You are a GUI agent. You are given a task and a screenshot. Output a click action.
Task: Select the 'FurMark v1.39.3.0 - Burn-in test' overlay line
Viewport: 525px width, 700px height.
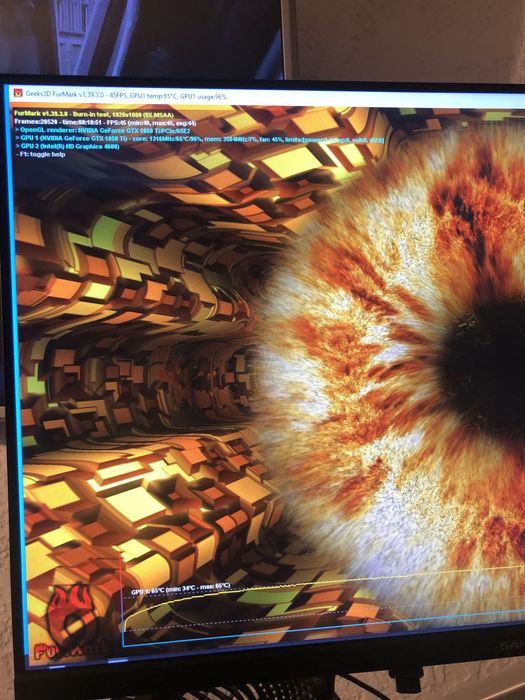(94, 114)
